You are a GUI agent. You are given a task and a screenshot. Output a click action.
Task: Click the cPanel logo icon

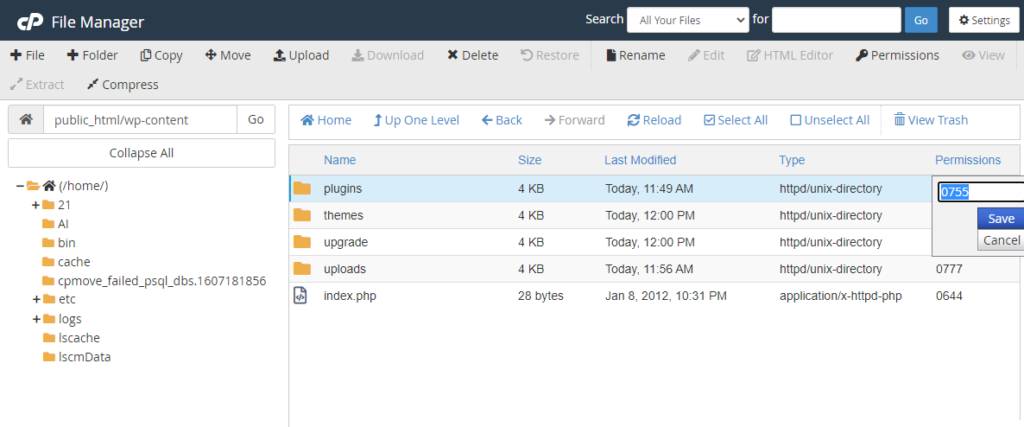[30, 22]
